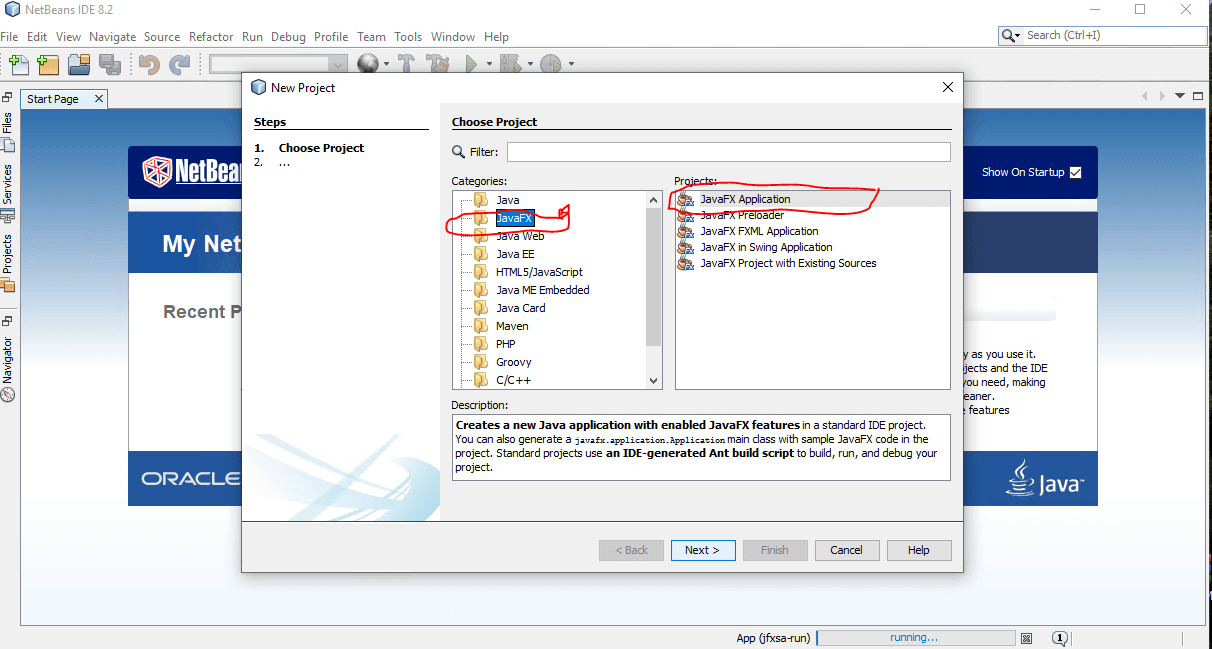Click the Filter text field
This screenshot has height=649, width=1212.
728,152
